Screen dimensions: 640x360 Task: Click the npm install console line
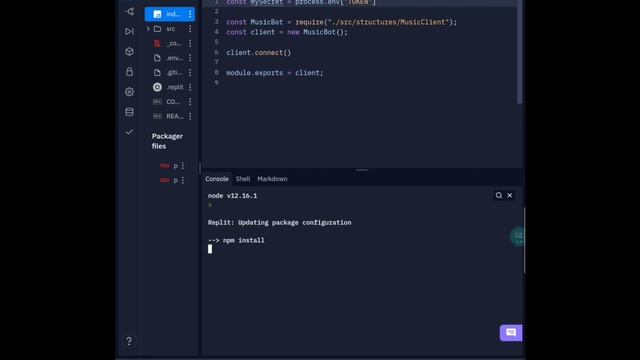236,240
